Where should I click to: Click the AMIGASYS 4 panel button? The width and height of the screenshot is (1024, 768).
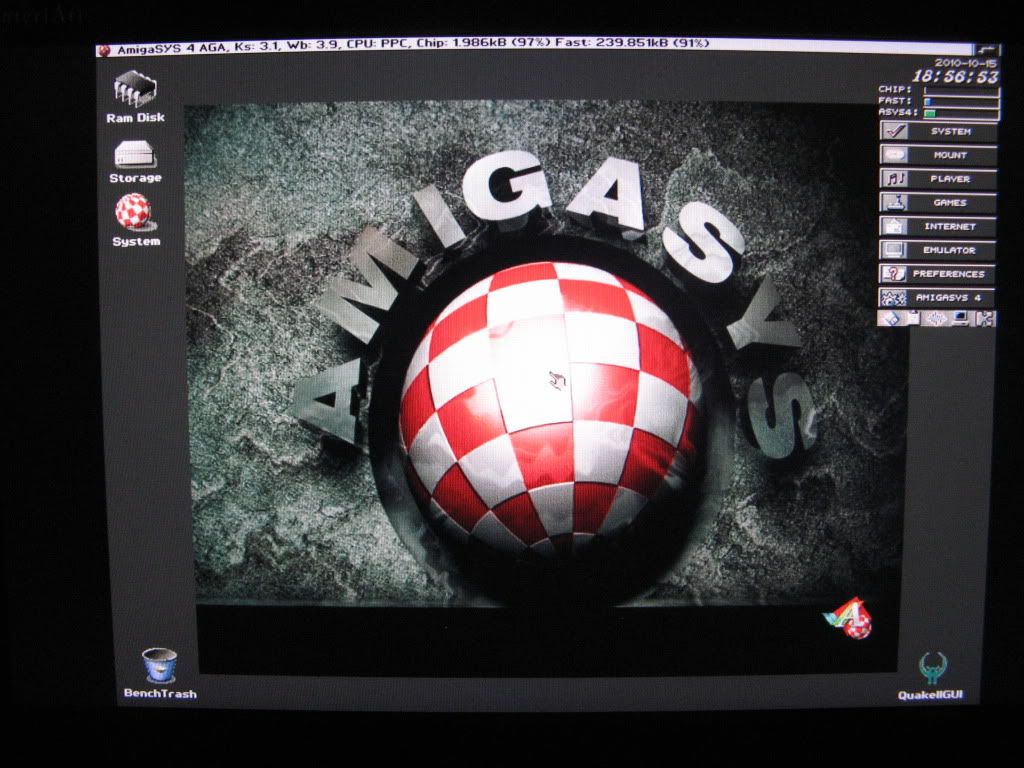[x=937, y=297]
